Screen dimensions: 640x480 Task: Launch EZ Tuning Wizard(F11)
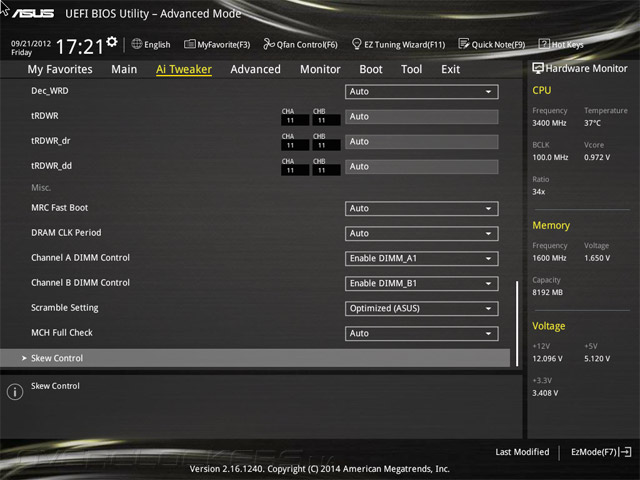coord(404,44)
